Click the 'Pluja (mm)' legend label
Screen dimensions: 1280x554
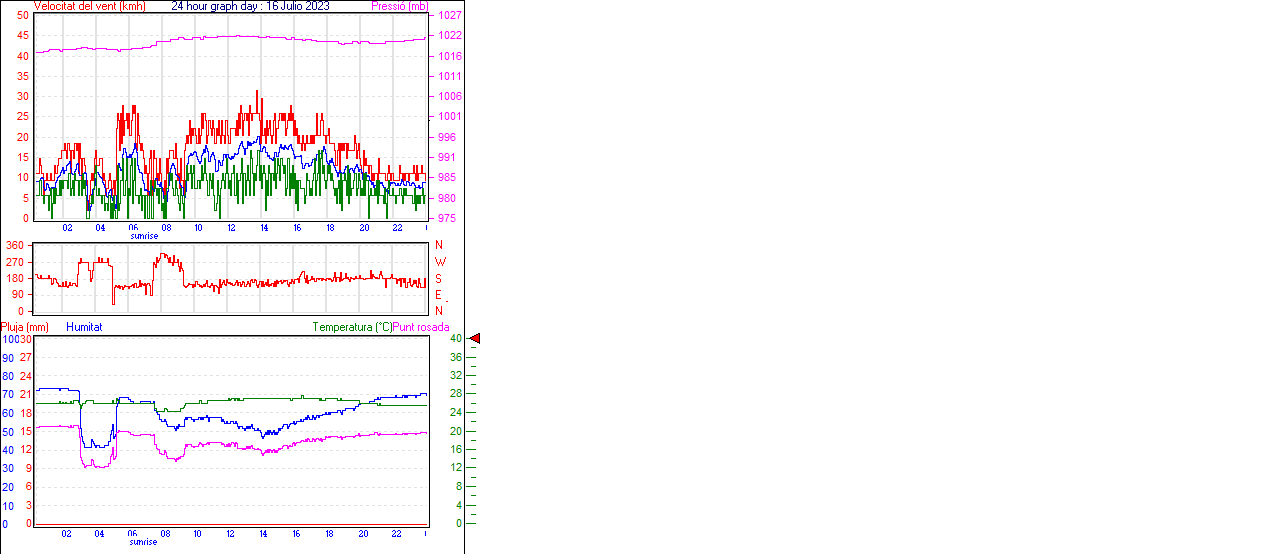point(25,327)
